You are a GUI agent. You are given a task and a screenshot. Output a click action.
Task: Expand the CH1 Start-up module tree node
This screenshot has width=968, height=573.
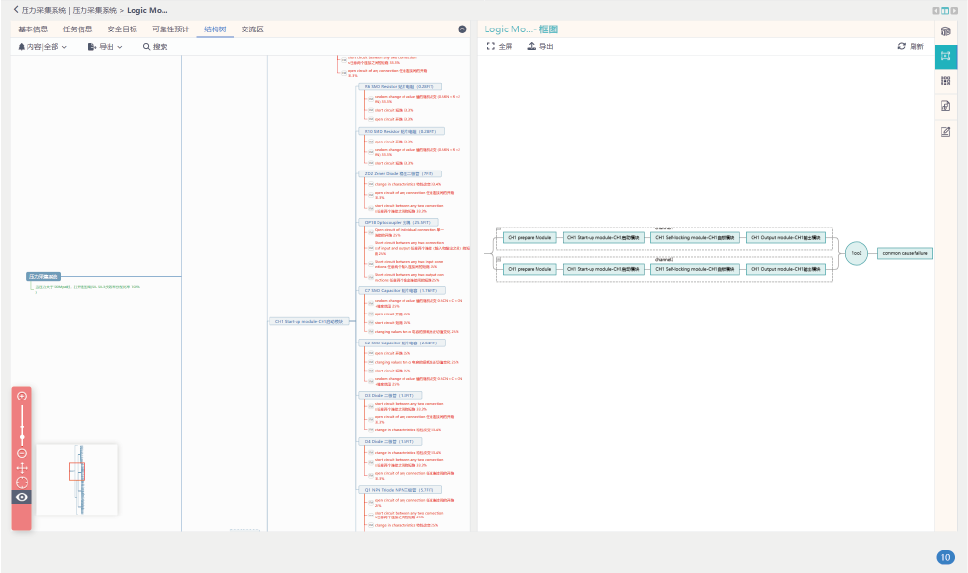tap(308, 322)
